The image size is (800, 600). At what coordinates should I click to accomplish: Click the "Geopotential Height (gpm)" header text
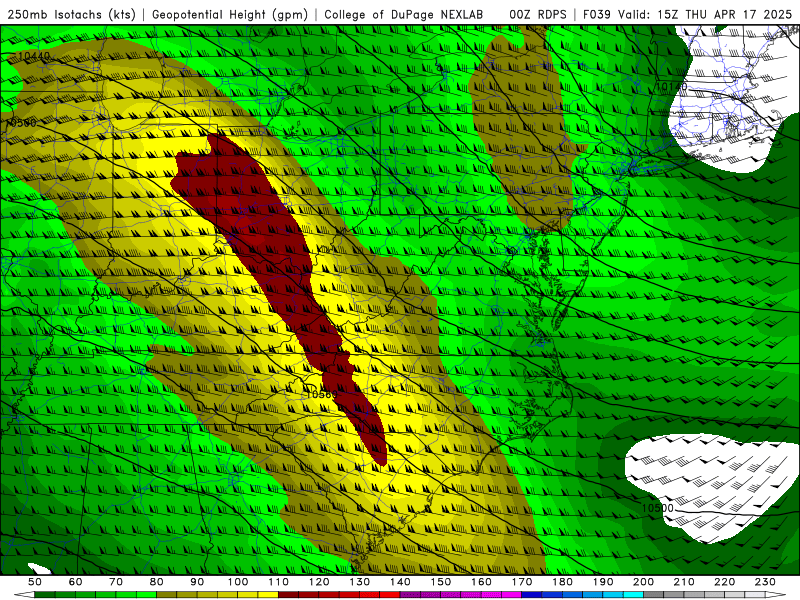[230, 14]
